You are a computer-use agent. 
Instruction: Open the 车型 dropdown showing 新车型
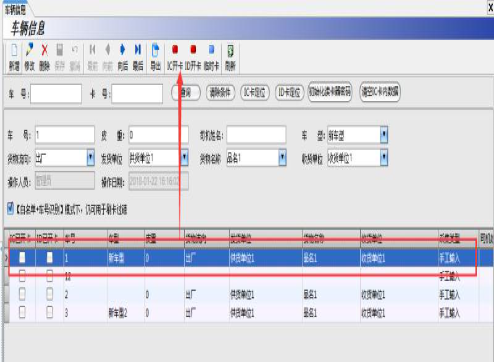tap(384, 135)
